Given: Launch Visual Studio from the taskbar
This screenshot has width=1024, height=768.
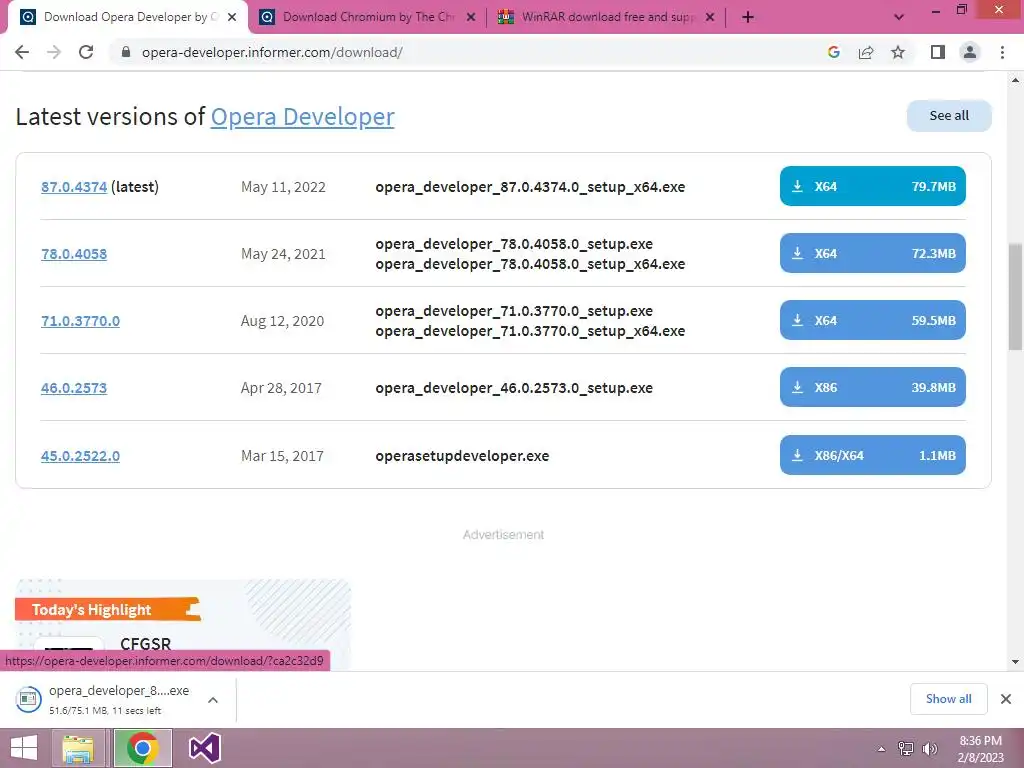Looking at the screenshot, I should pyautogui.click(x=204, y=748).
